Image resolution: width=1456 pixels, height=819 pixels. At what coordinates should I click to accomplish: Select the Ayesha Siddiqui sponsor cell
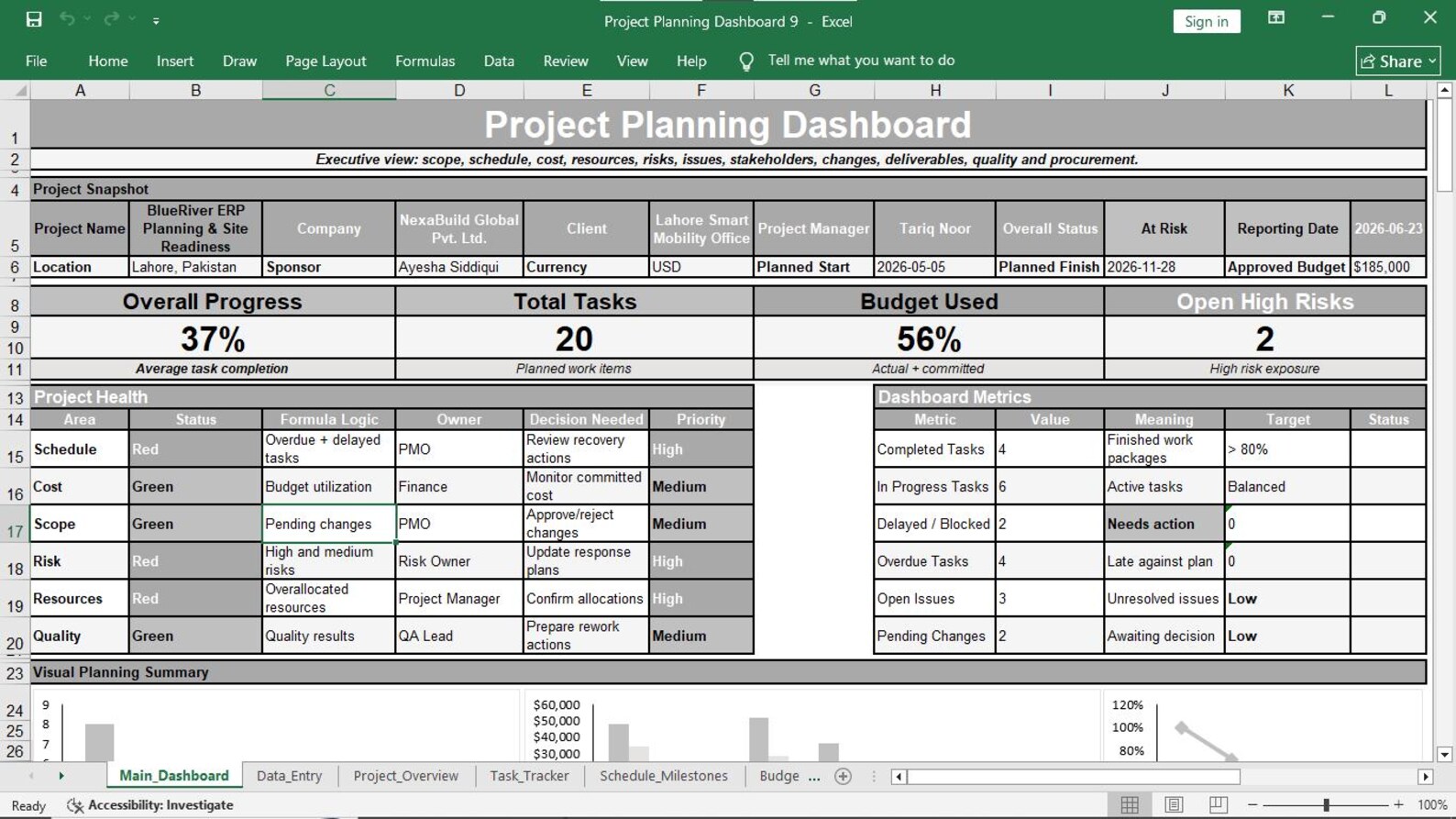(x=459, y=267)
